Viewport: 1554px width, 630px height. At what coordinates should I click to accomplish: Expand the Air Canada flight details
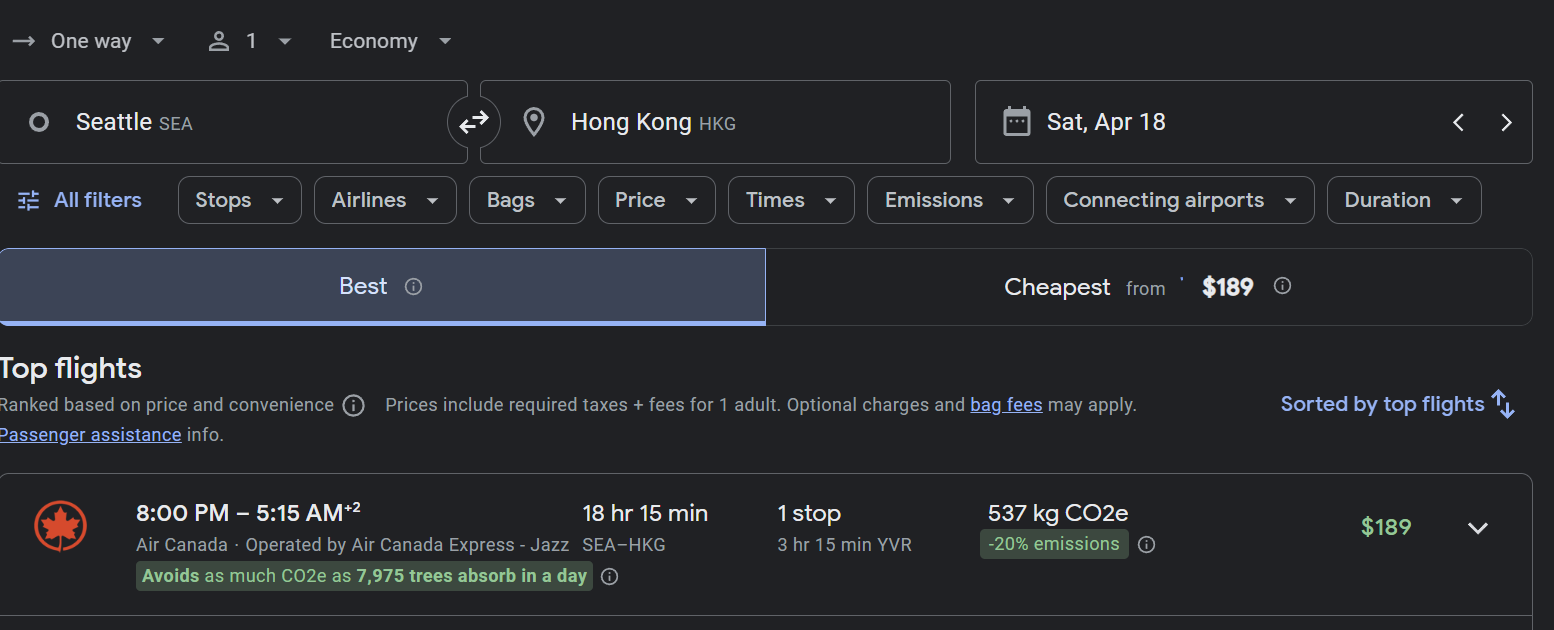[x=1477, y=528]
